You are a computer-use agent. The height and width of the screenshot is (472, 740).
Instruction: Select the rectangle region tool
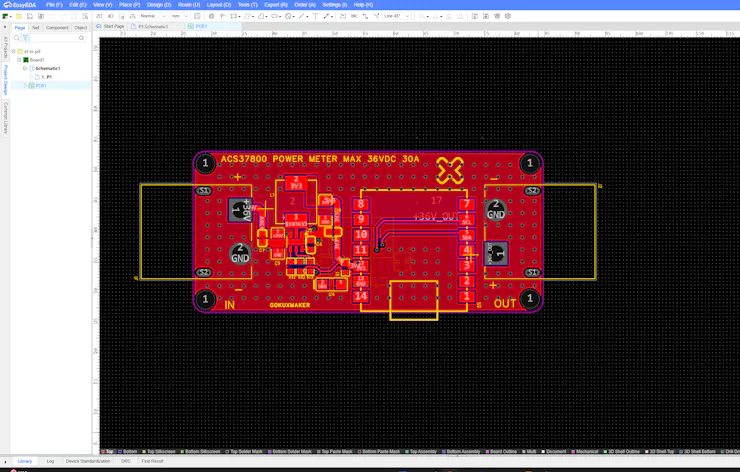coord(233,16)
